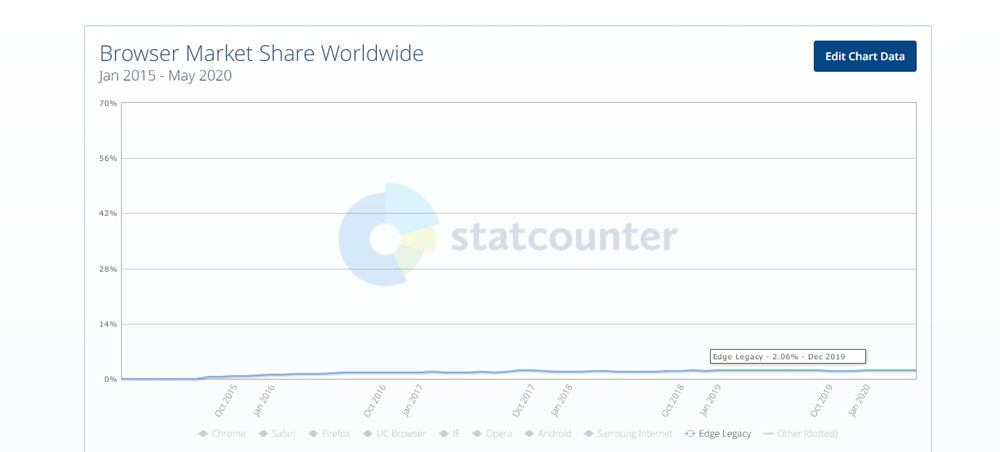Toggle UC Browser legend entry
Image resolution: width=1000 pixels, height=452 pixels.
(x=393, y=434)
